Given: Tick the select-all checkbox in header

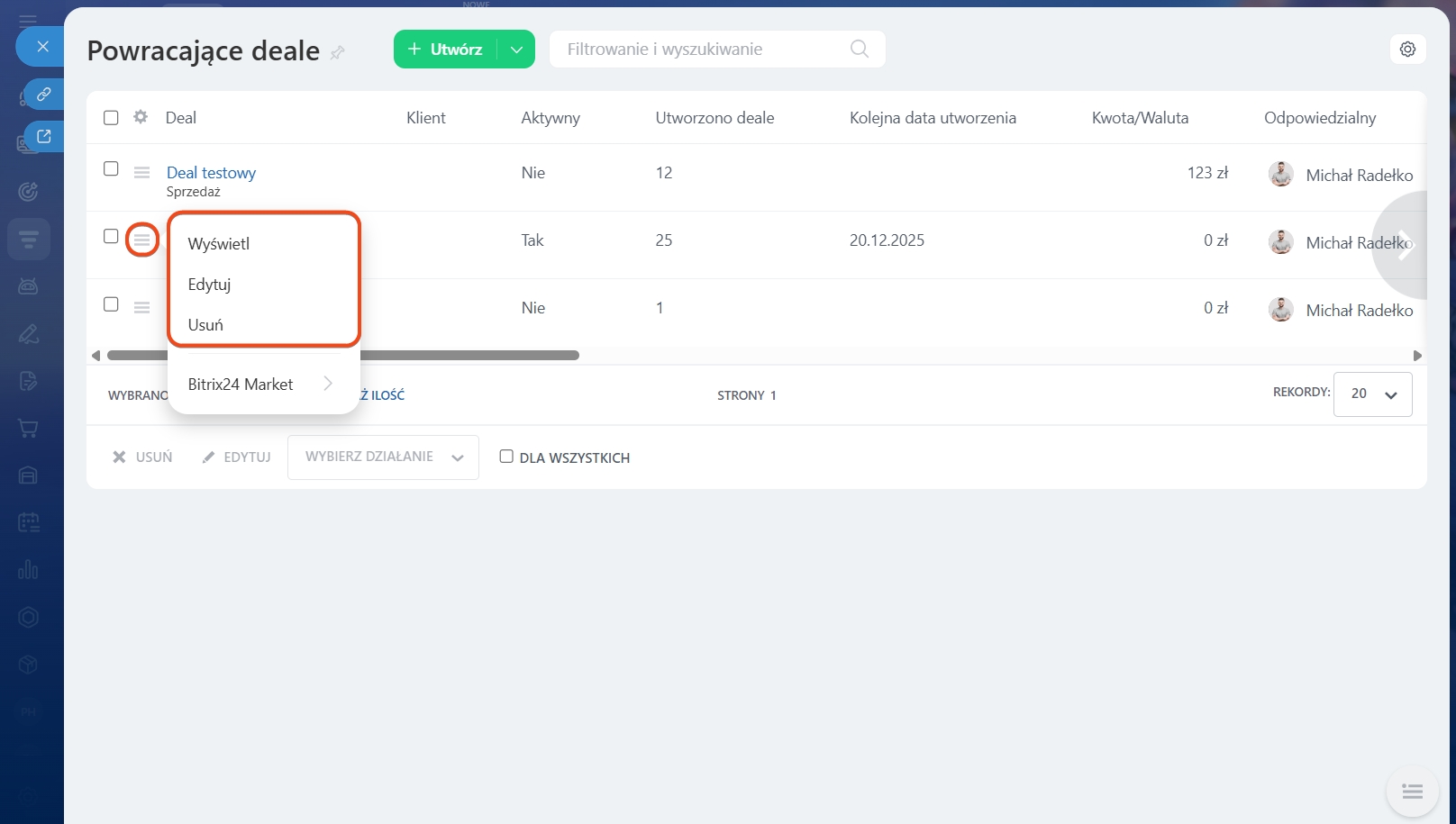Looking at the screenshot, I should click(111, 118).
